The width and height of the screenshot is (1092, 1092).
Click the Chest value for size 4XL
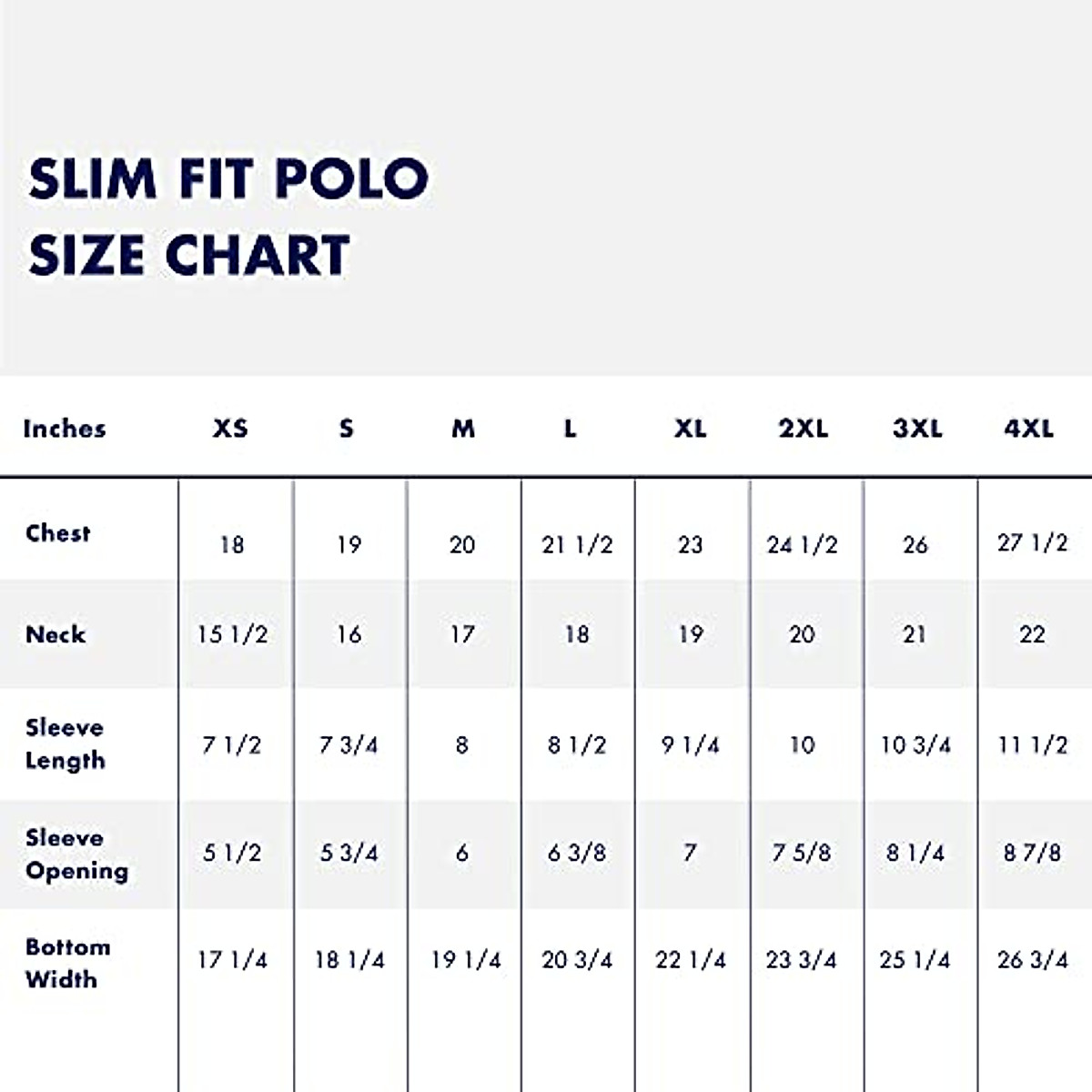click(x=1032, y=542)
